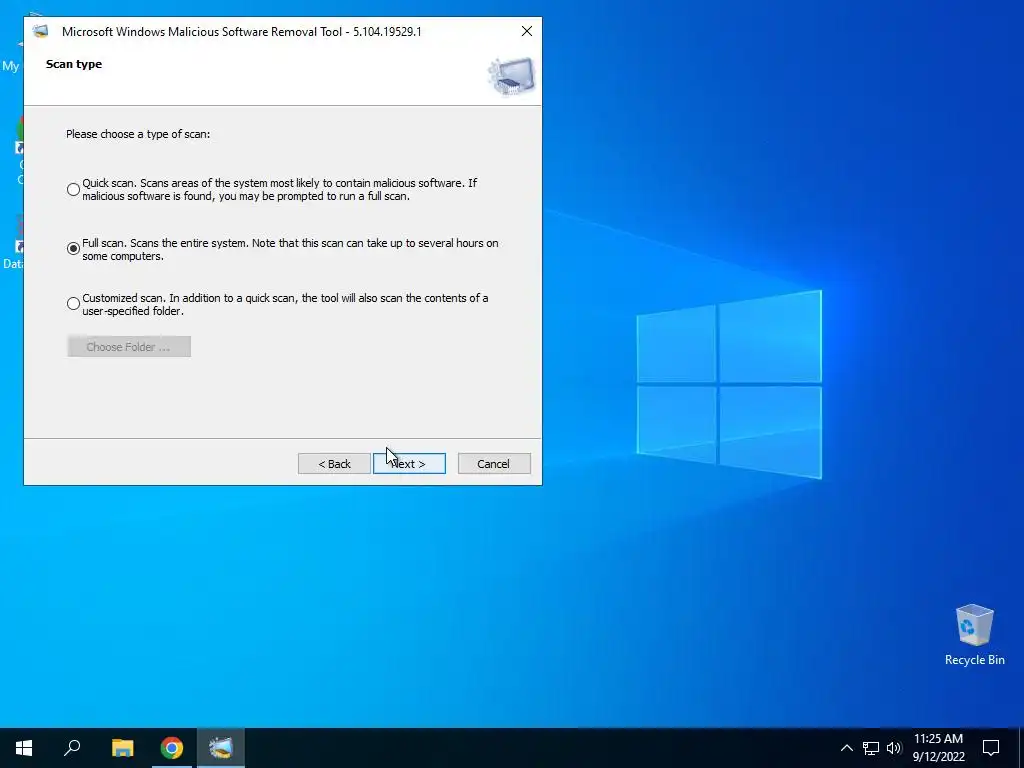Image resolution: width=1024 pixels, height=768 pixels.
Task: Open the volume speaker tray icon
Action: [x=894, y=748]
